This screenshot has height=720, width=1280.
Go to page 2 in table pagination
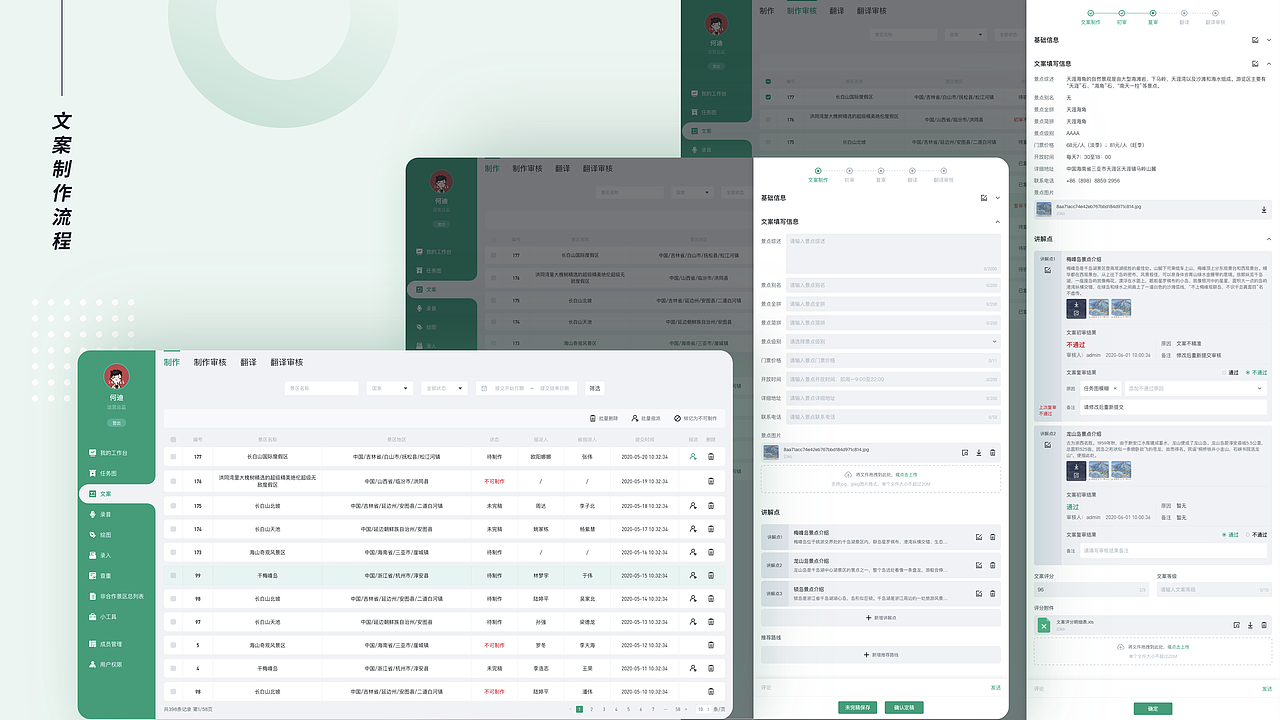[x=590, y=709]
